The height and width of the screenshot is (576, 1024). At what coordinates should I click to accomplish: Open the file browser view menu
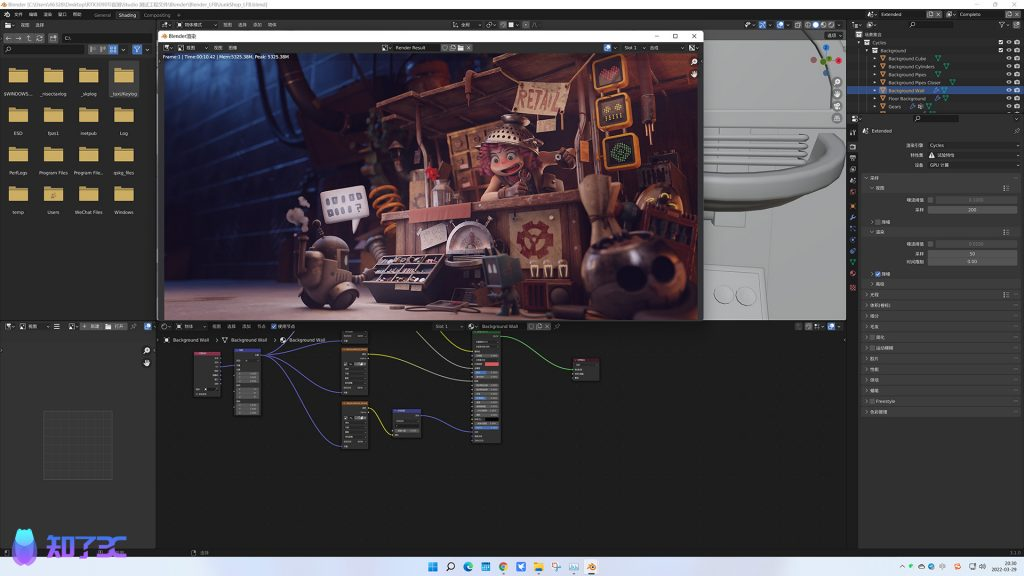point(25,25)
